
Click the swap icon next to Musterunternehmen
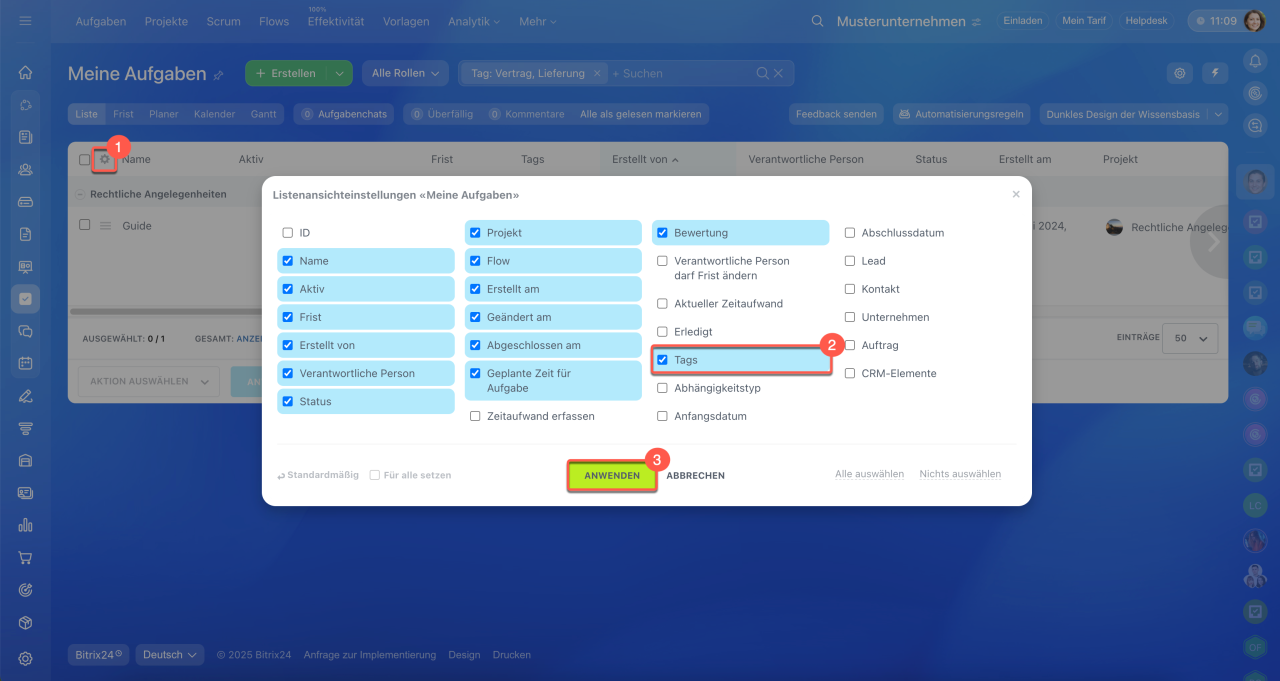click(976, 21)
